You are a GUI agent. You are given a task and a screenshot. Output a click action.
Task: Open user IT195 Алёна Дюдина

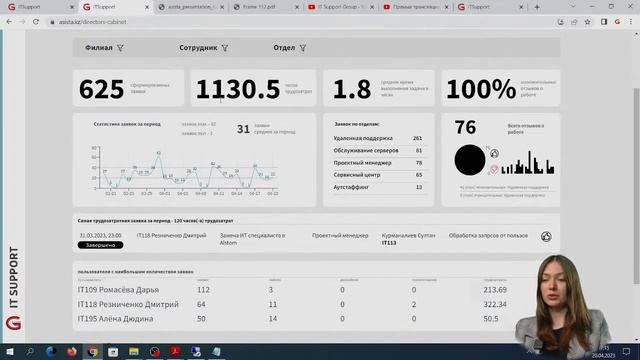pyautogui.click(x=116, y=319)
